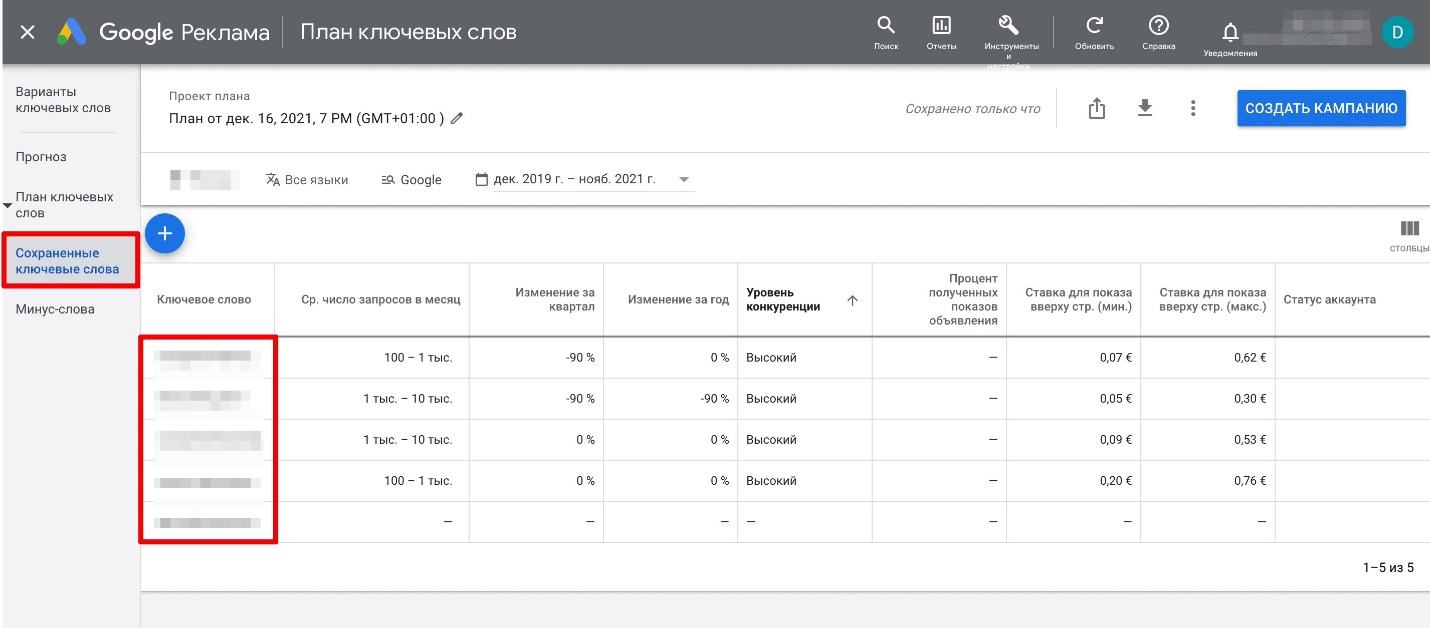
Task: Open the Справка help icon
Action: coord(1158,26)
